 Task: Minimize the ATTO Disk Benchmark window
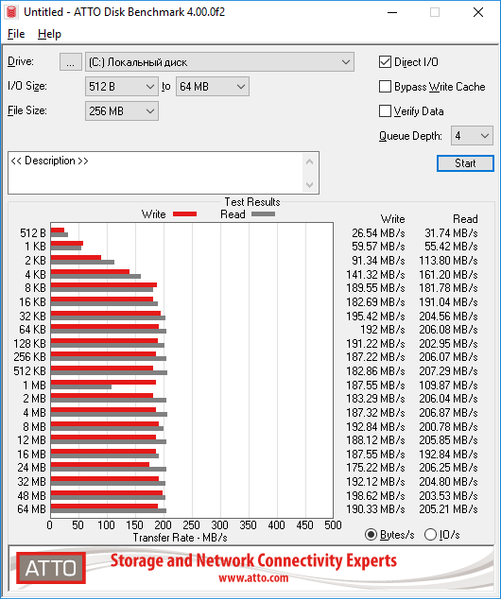(x=392, y=12)
